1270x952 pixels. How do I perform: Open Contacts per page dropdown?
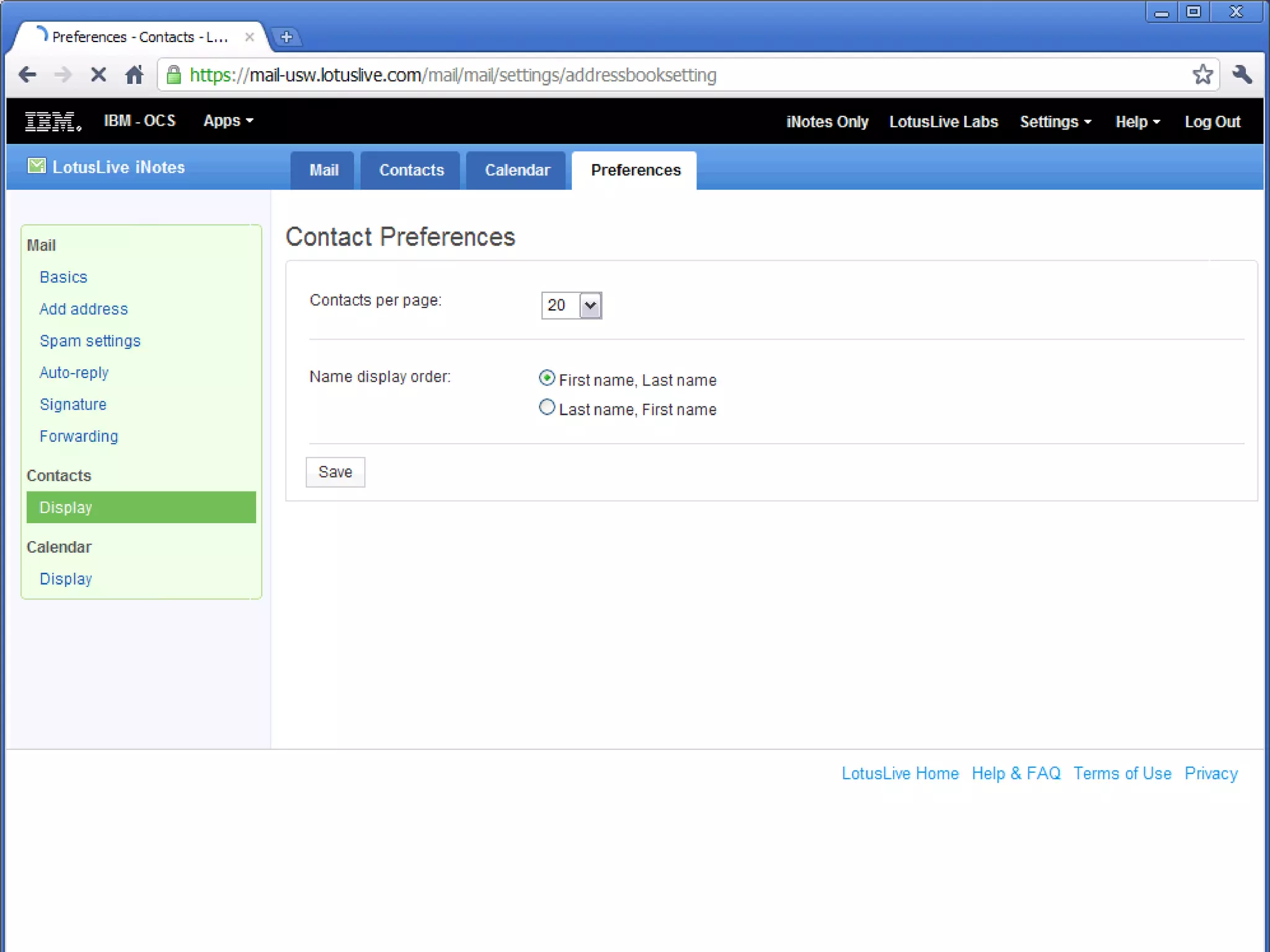point(590,305)
